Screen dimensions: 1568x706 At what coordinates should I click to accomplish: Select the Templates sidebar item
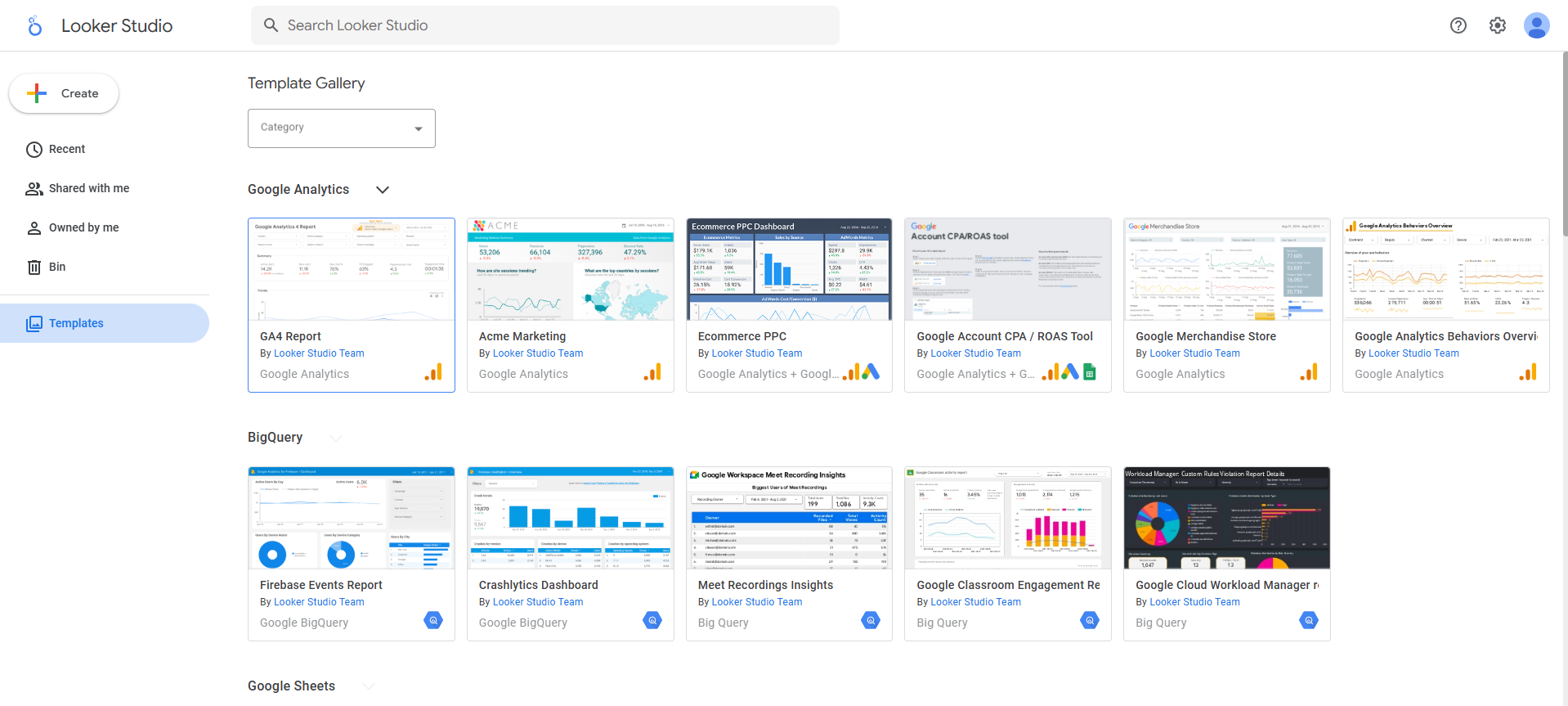coord(105,323)
